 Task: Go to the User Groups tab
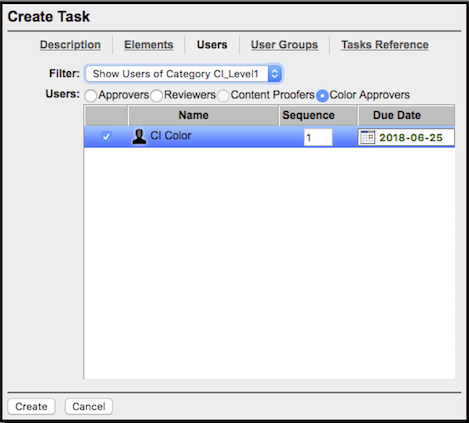pos(284,45)
